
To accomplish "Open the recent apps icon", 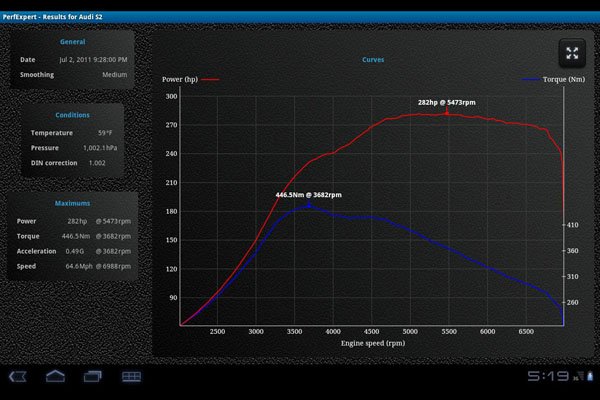I will 93,377.
